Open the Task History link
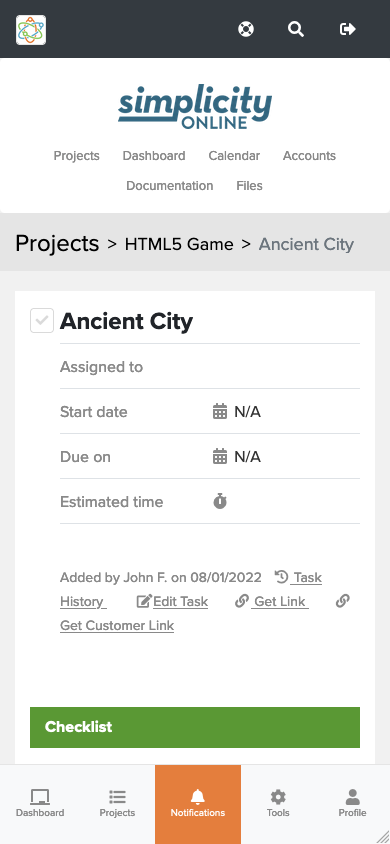 [x=191, y=589]
